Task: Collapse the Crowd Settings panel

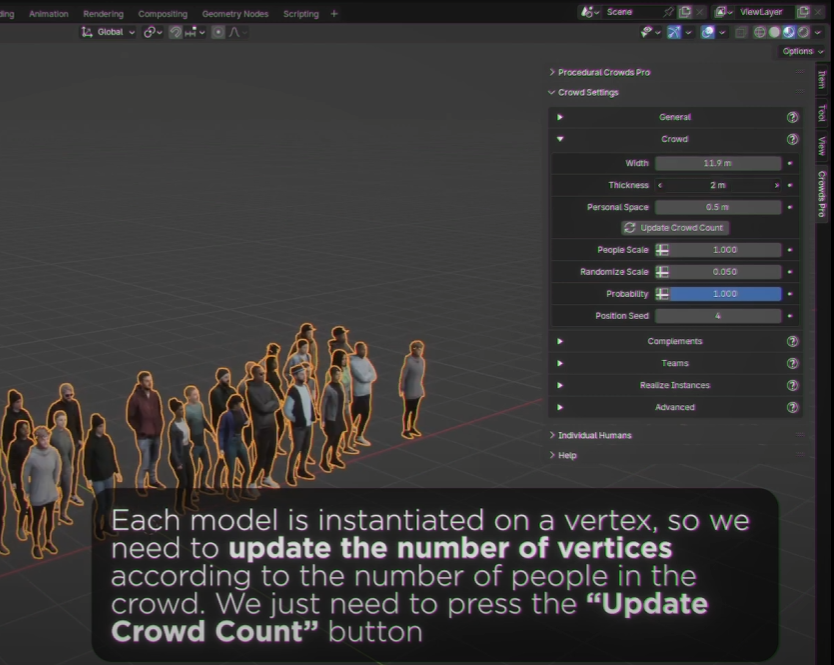Action: (x=552, y=93)
